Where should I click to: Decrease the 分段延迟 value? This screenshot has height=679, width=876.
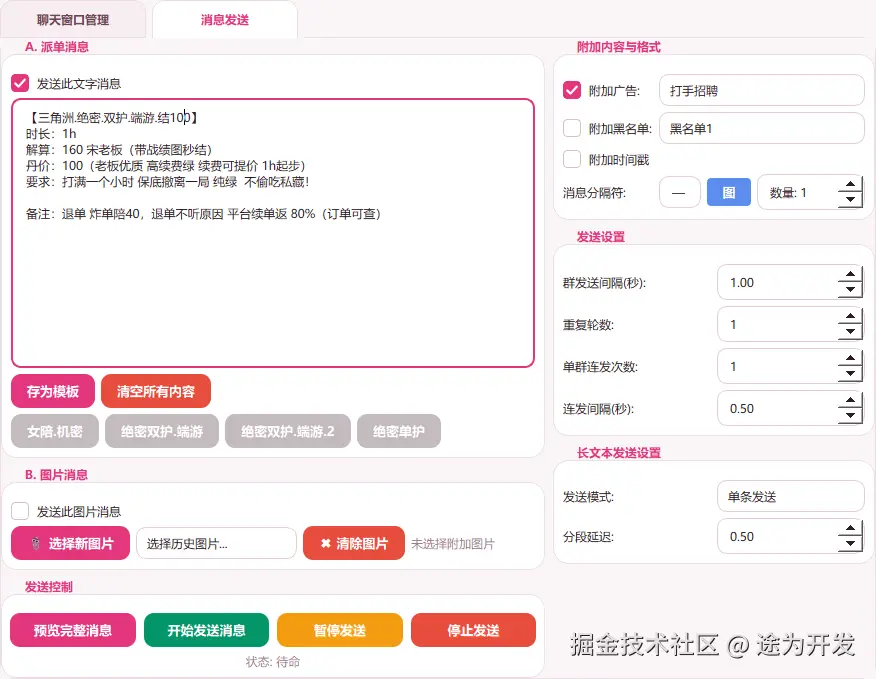(850, 544)
